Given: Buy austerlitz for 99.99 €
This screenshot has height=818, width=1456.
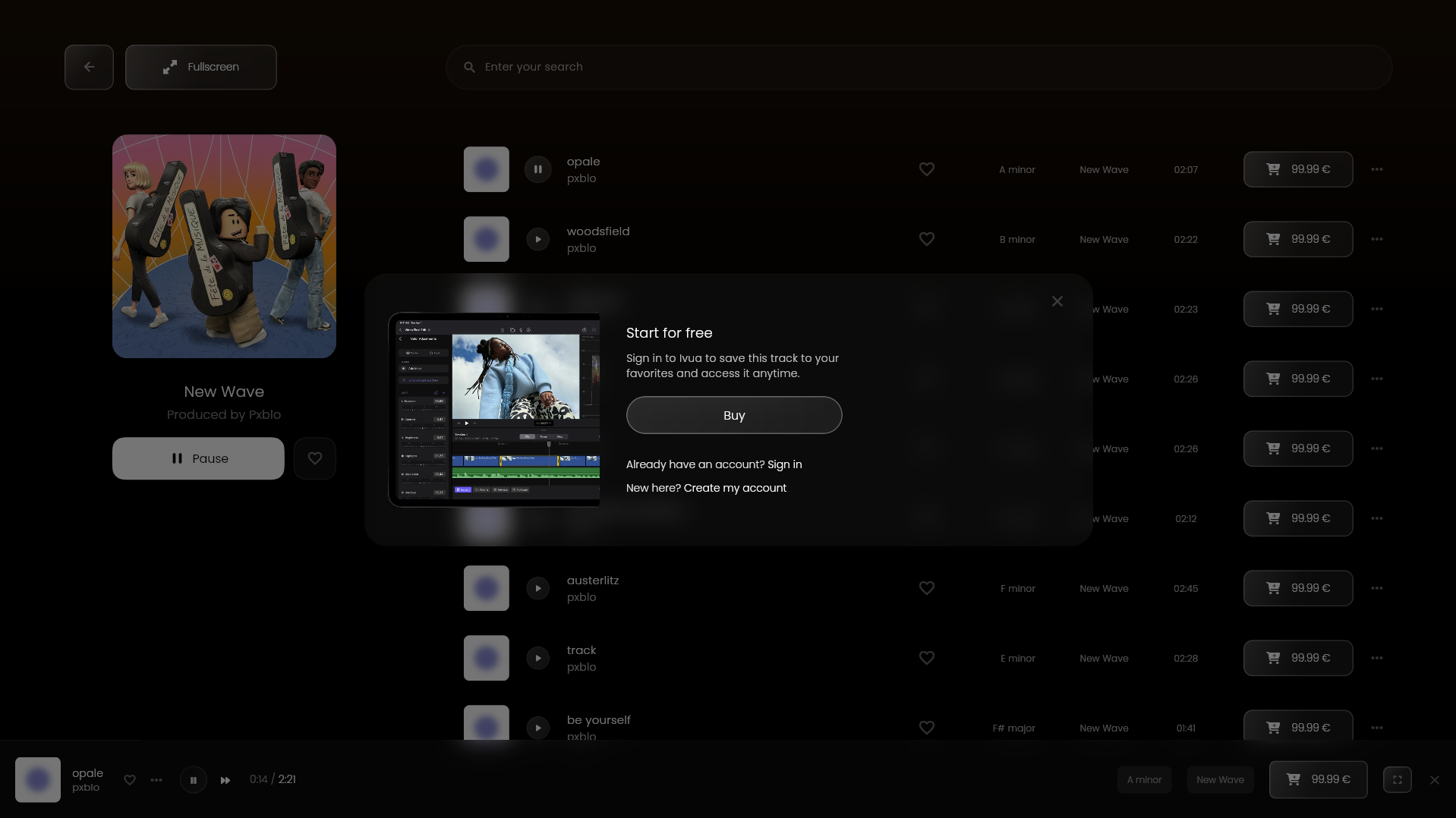Looking at the screenshot, I should coord(1298,588).
